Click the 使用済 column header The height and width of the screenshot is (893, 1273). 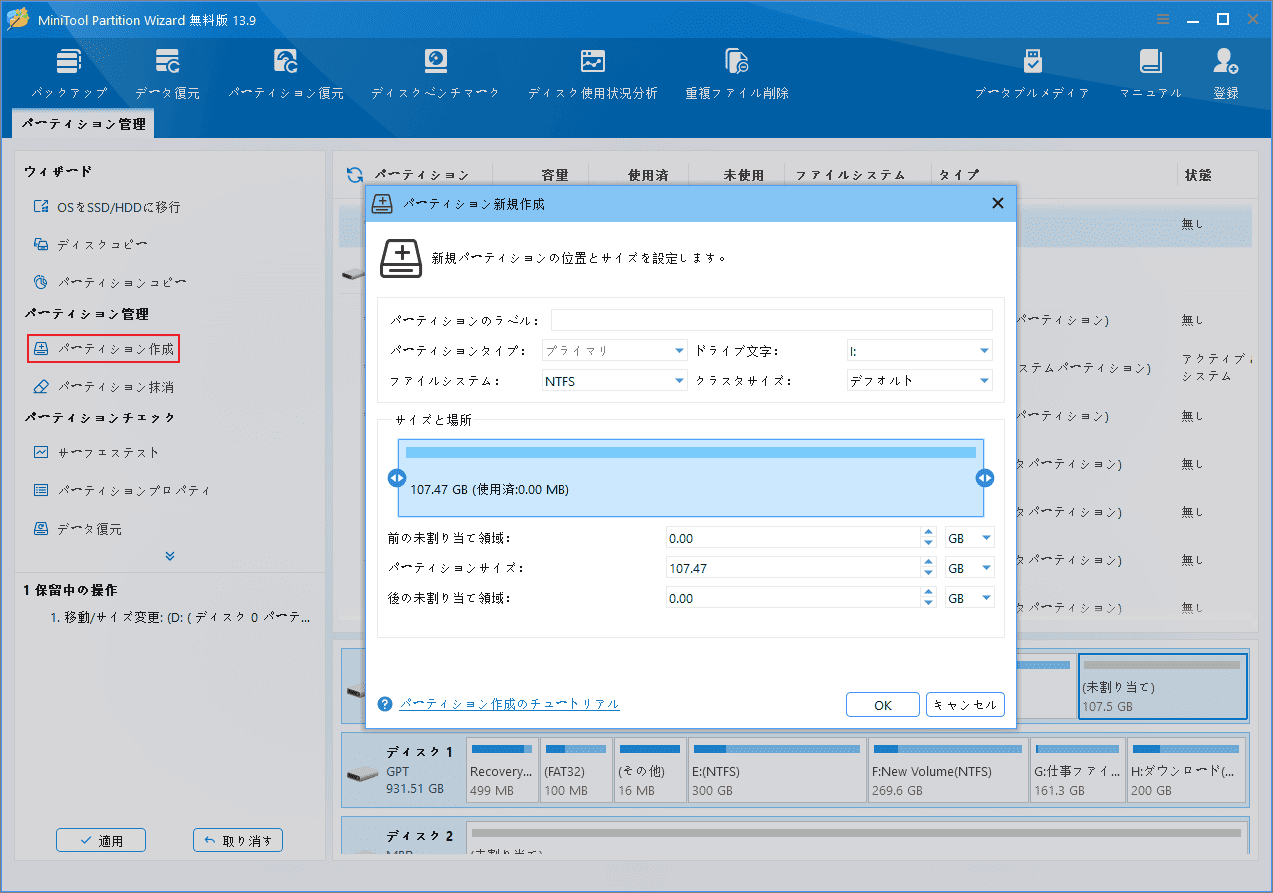click(648, 175)
